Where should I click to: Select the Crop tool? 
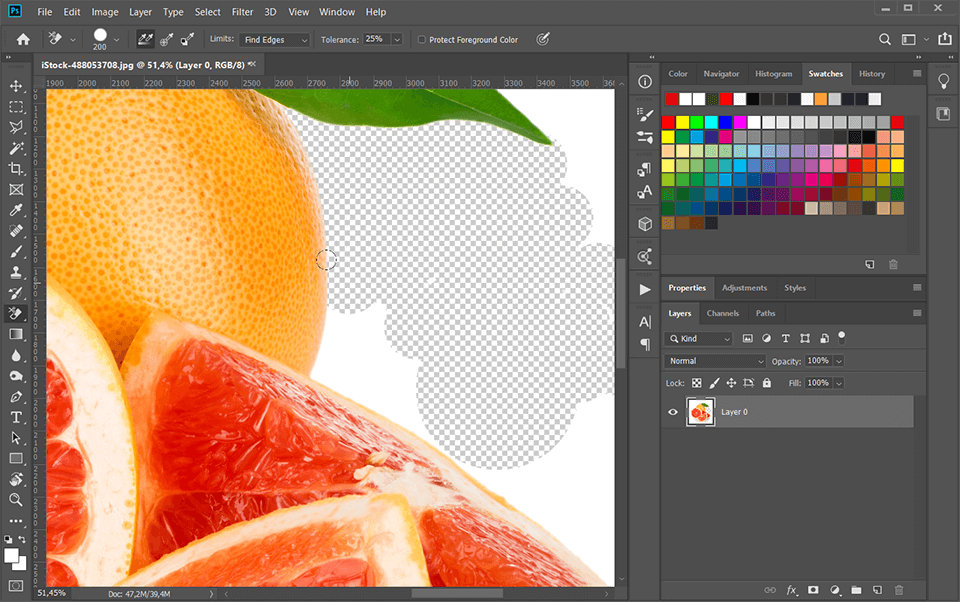pos(16,169)
